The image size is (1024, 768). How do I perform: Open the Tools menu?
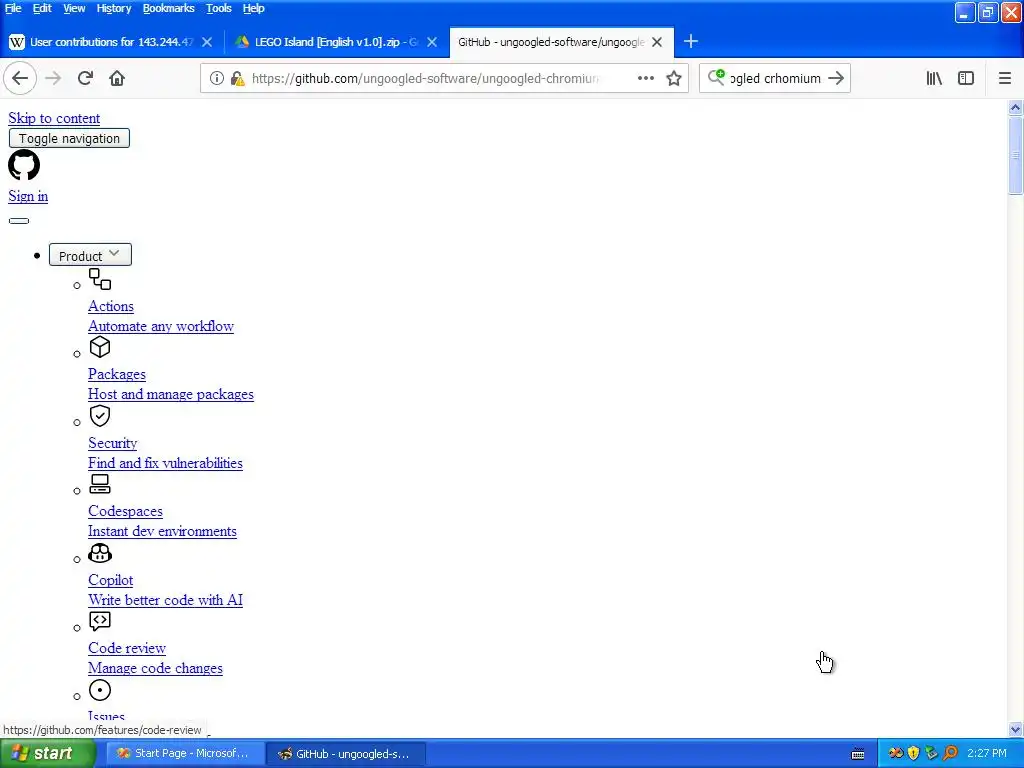[219, 8]
